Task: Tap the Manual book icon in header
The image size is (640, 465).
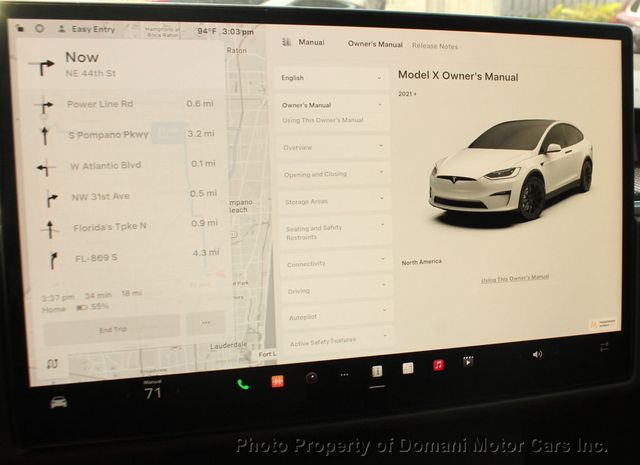Action: [287, 42]
